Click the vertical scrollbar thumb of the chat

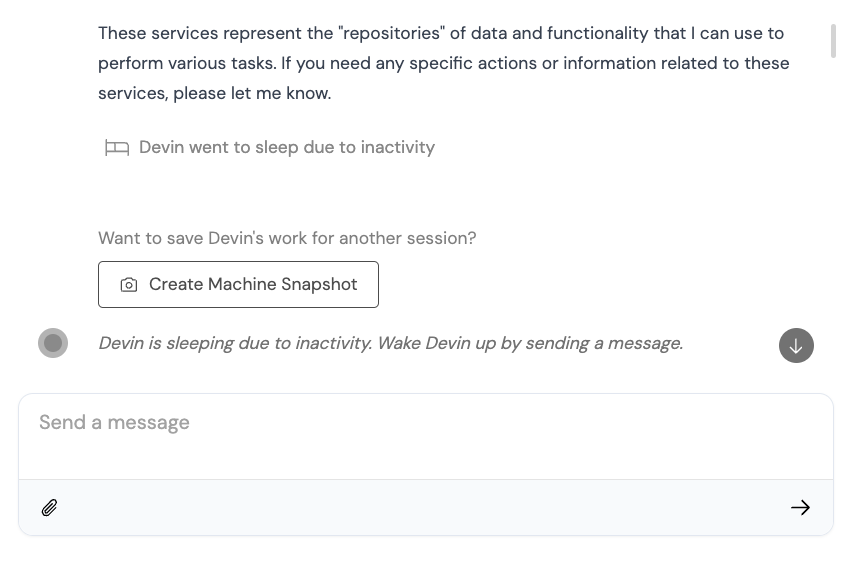pyautogui.click(x=833, y=41)
